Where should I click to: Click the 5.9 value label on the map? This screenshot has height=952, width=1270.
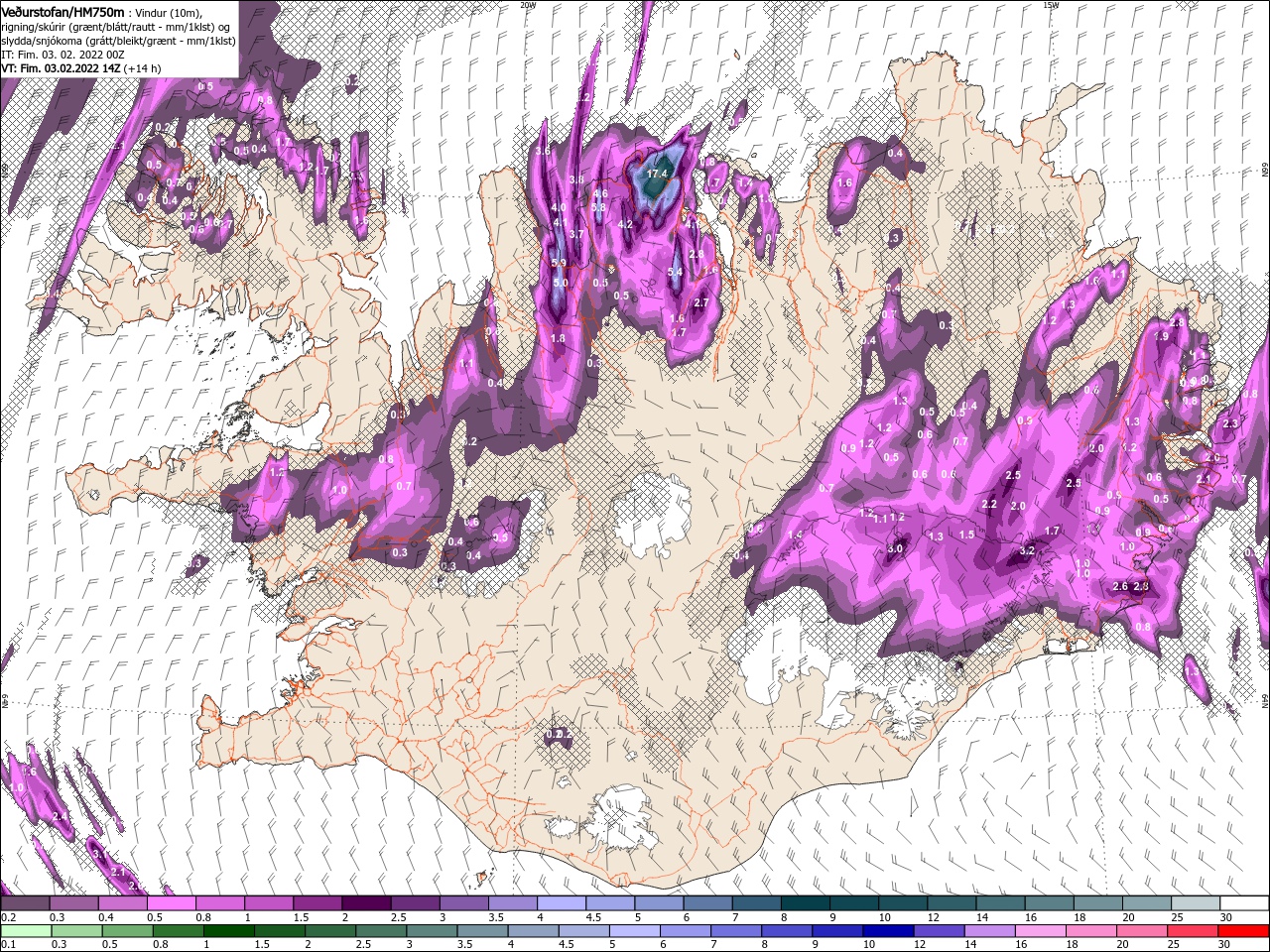pos(559,263)
